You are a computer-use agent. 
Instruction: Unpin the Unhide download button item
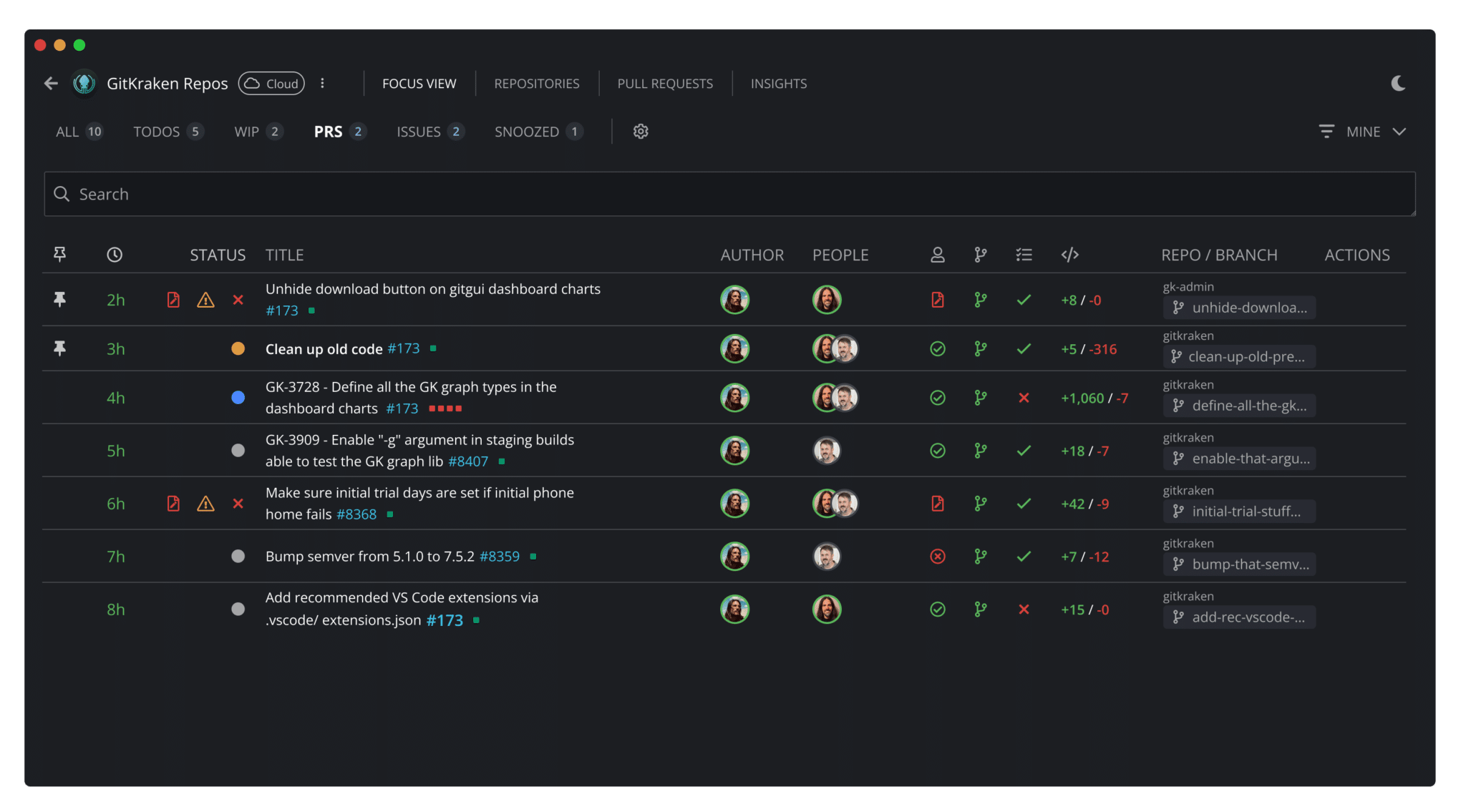[59, 300]
